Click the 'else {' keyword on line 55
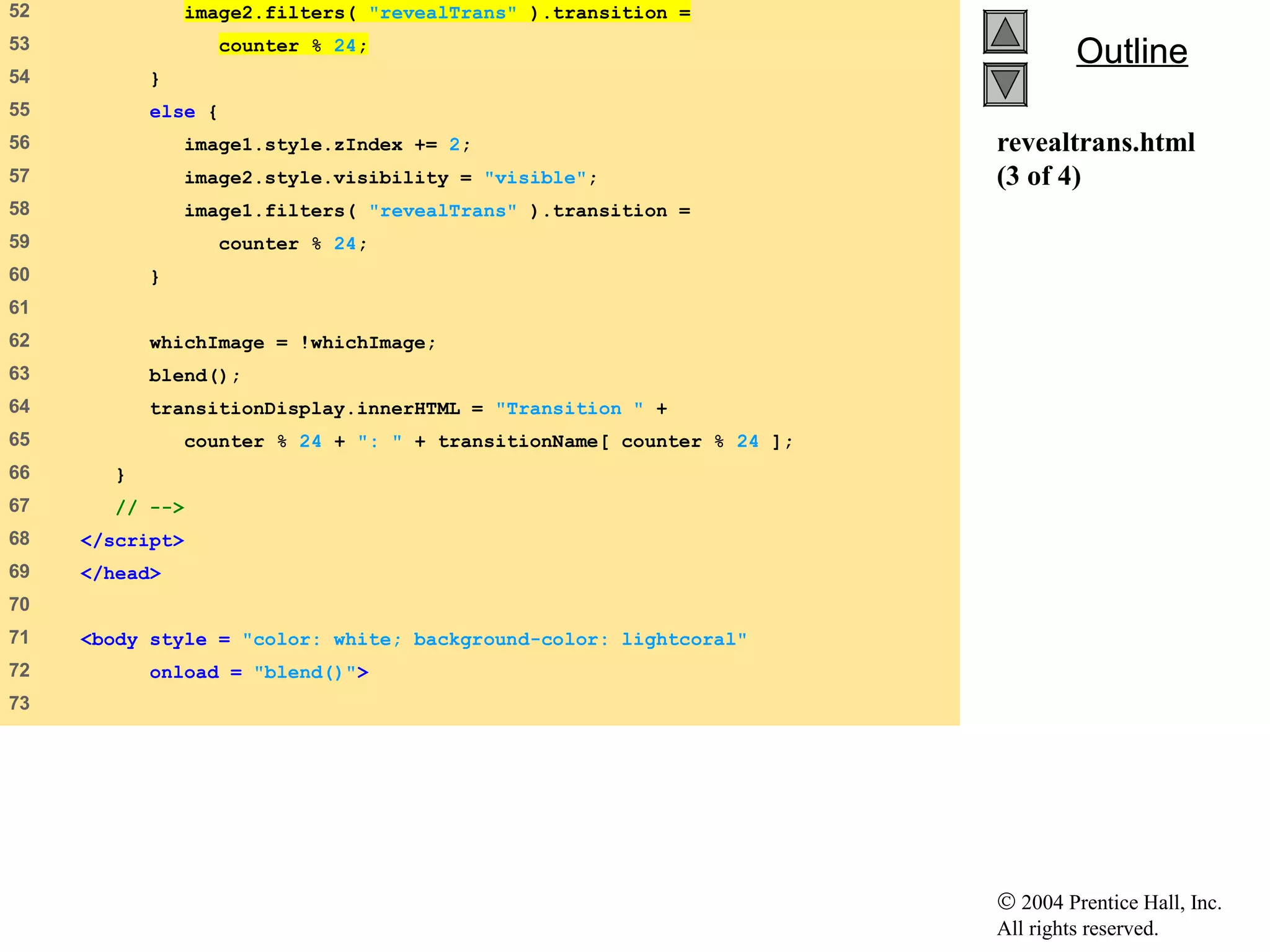This screenshot has height=952, width=1270. [x=183, y=112]
